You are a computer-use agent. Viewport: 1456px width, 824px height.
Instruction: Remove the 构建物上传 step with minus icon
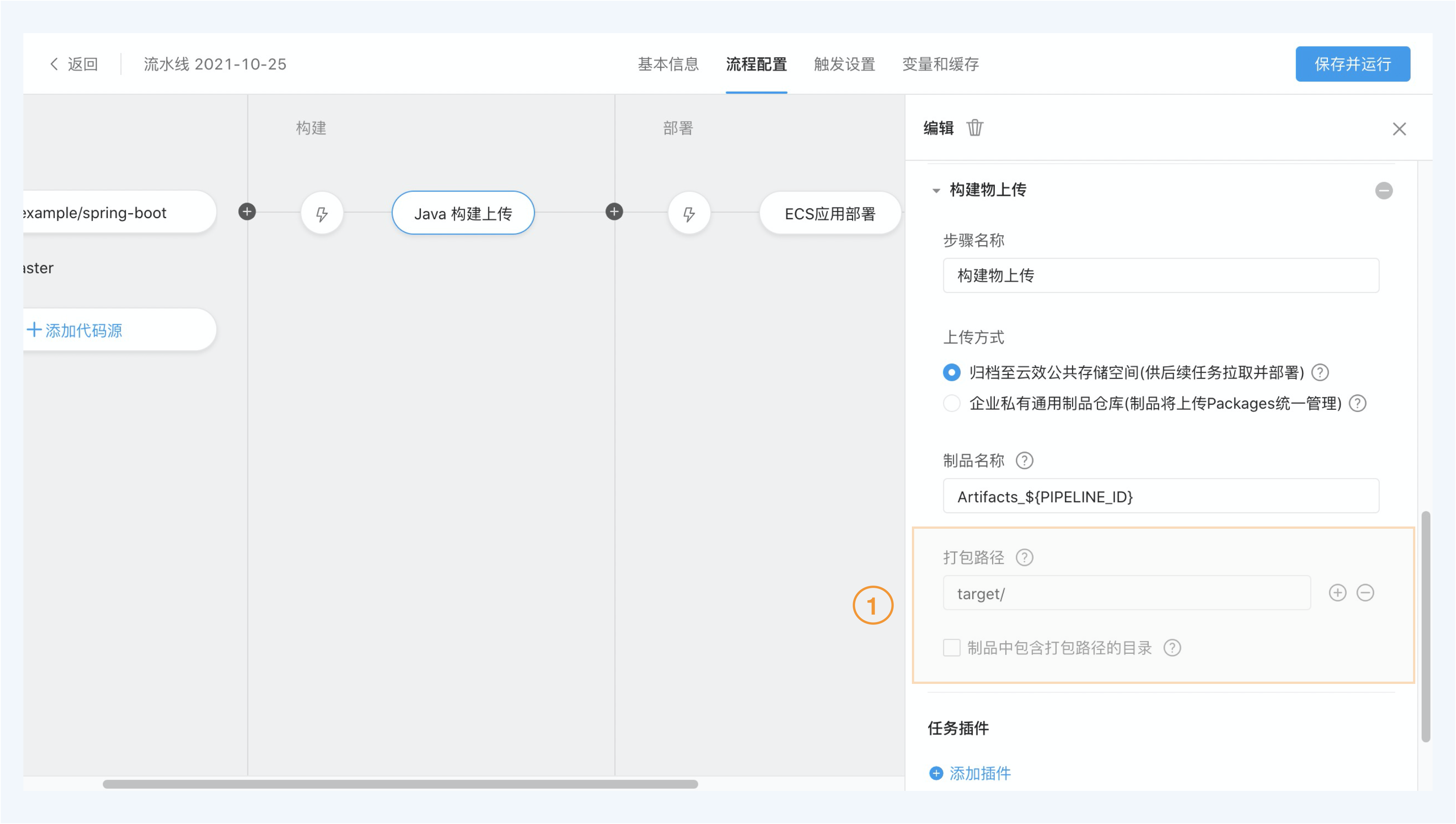click(1384, 190)
